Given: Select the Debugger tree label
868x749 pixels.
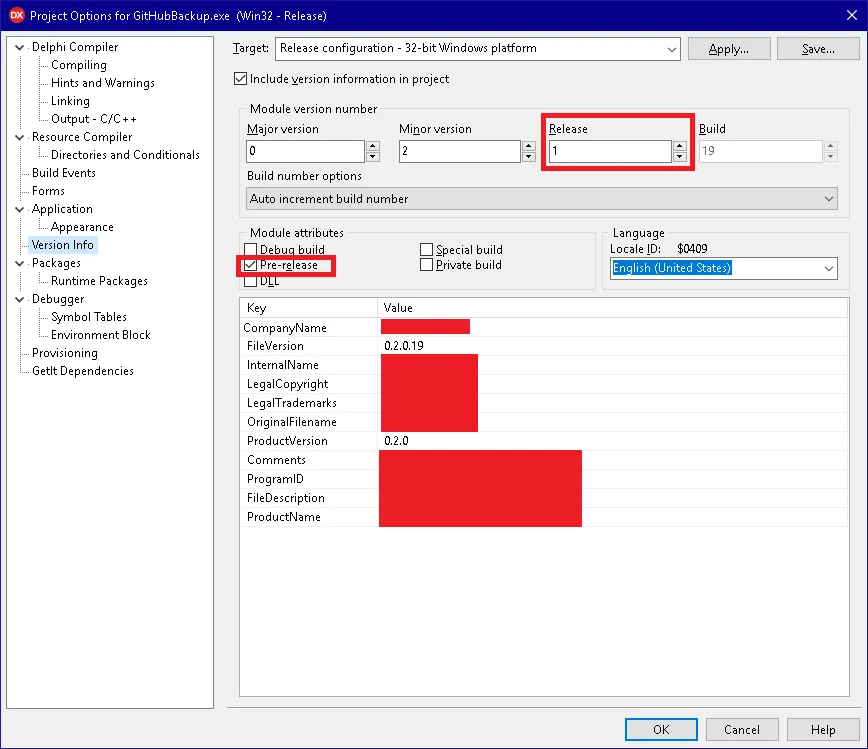Looking at the screenshot, I should click(58, 299).
